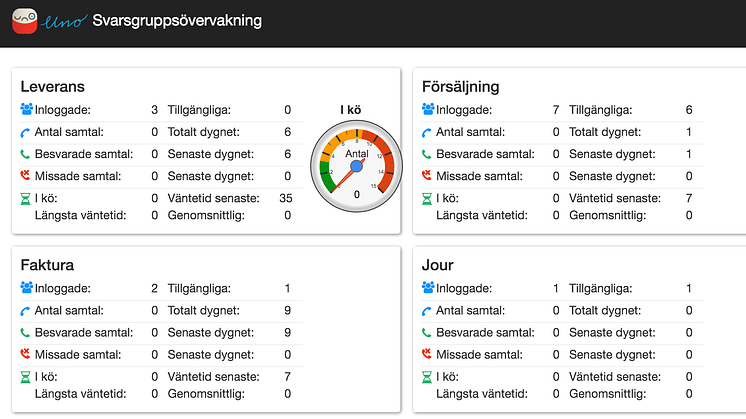The height and width of the screenshot is (419, 746).
Task: Click the Inloggade people icon in Leverans
Action: point(26,109)
